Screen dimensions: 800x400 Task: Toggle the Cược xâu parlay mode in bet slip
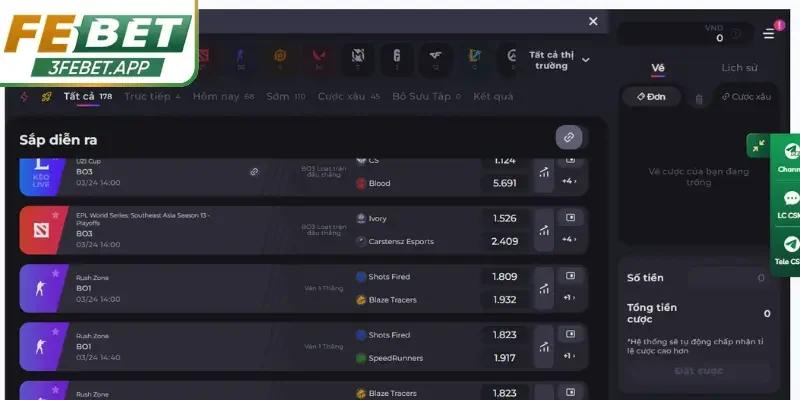746,97
